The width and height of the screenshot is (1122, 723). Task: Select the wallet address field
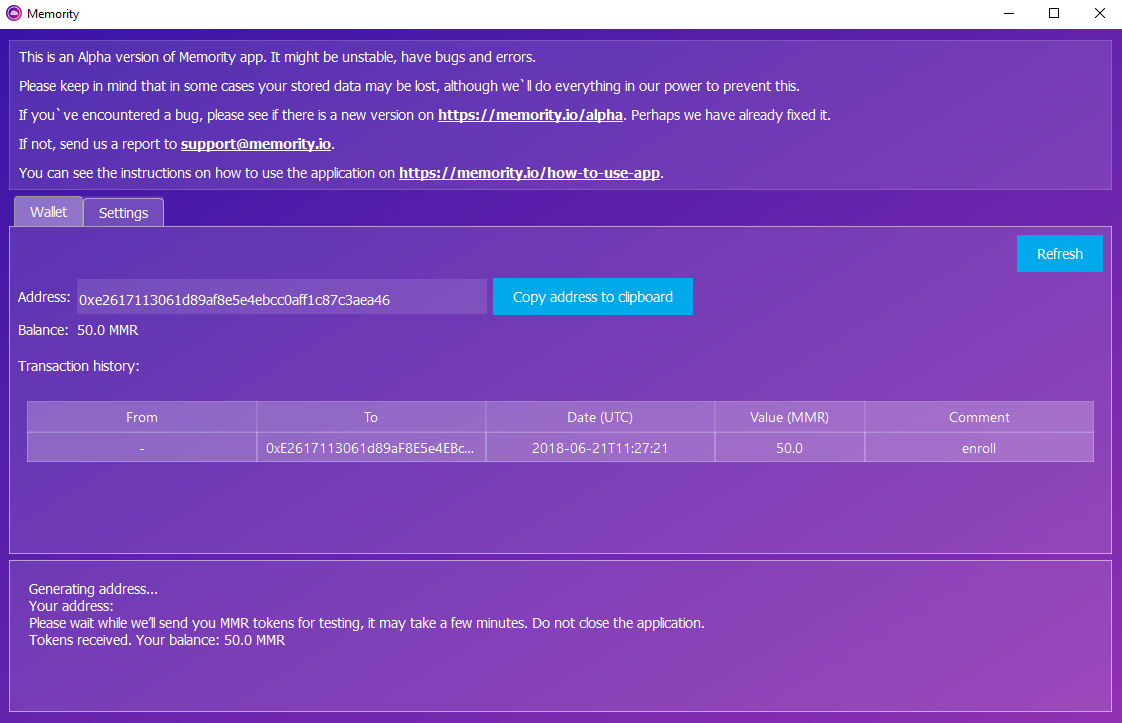tap(282, 297)
